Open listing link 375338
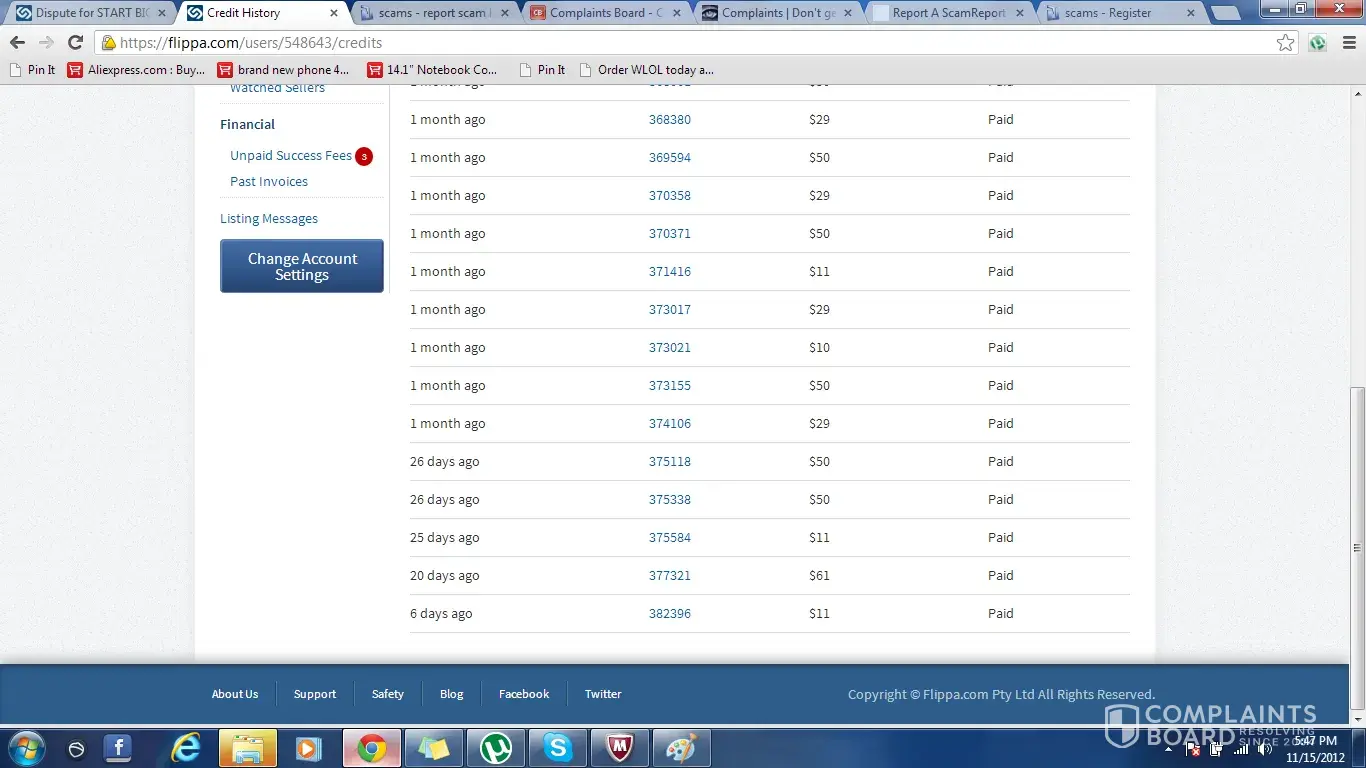1366x768 pixels. click(670, 500)
